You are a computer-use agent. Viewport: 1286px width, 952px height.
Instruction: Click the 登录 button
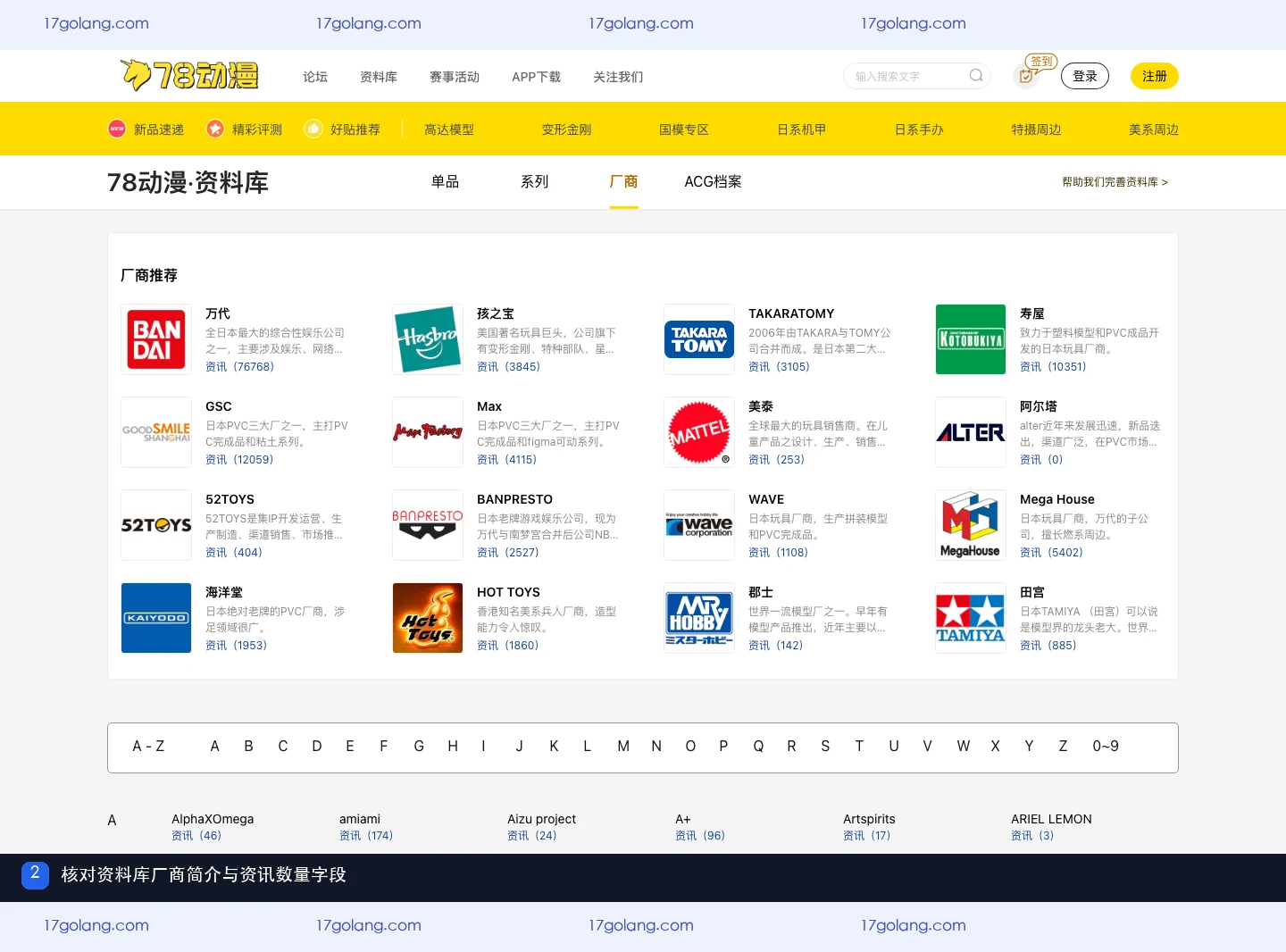[1085, 76]
